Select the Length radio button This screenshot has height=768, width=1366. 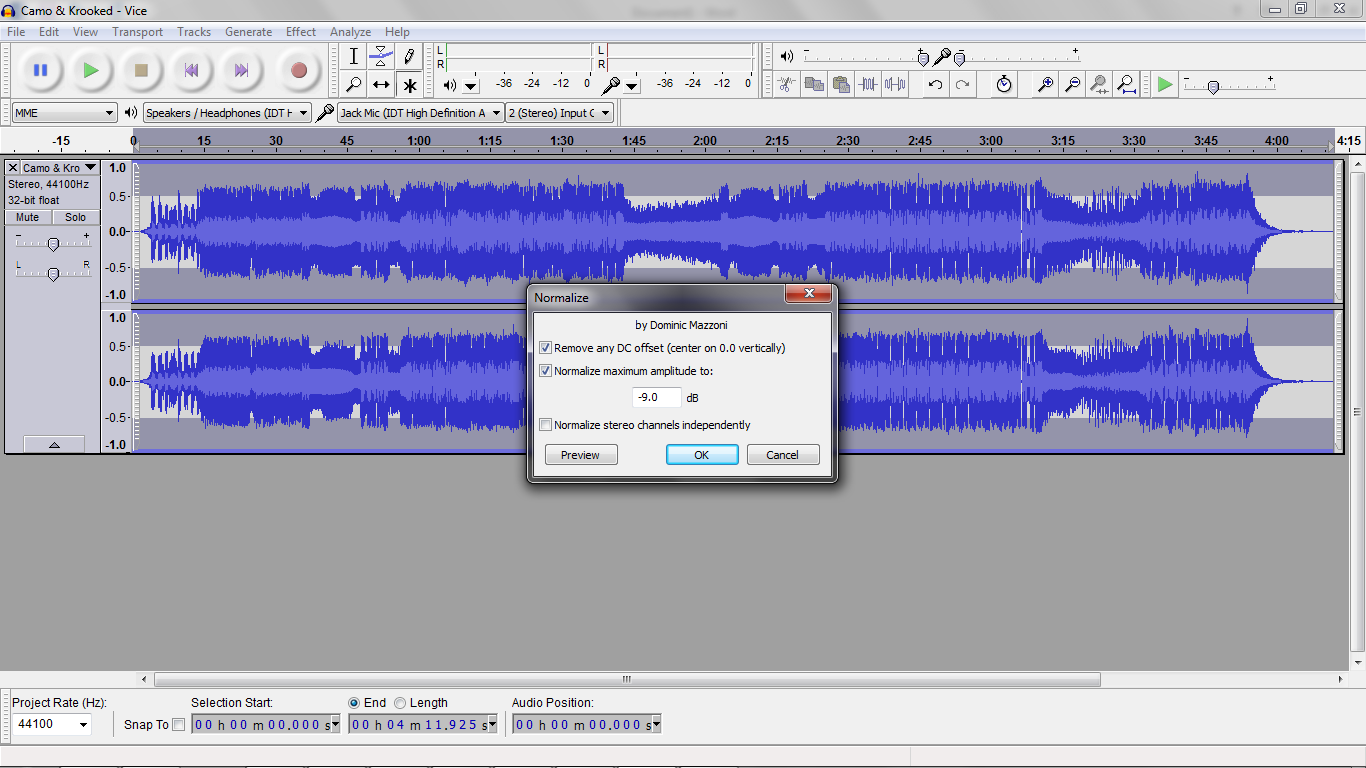pos(400,703)
